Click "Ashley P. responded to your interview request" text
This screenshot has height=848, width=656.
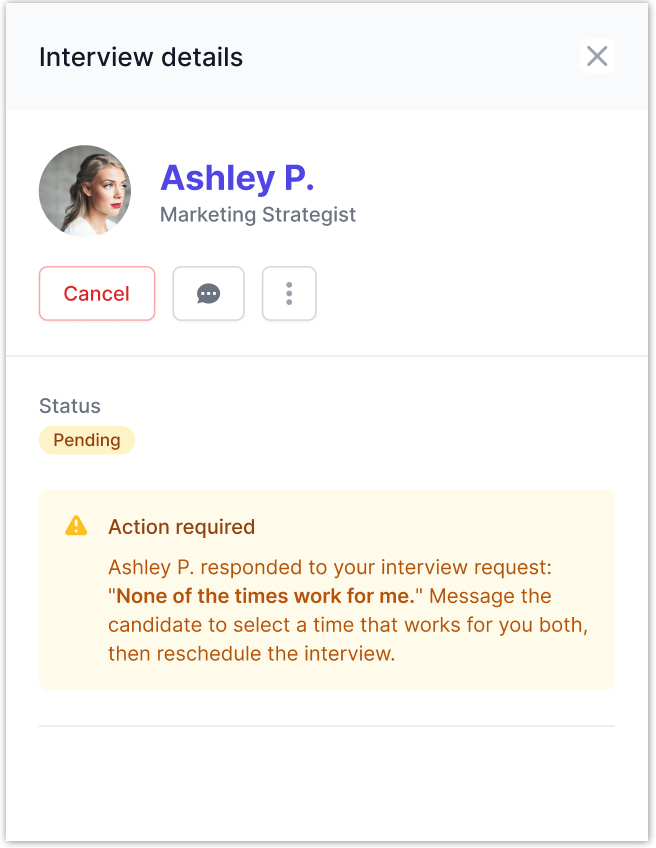330,568
